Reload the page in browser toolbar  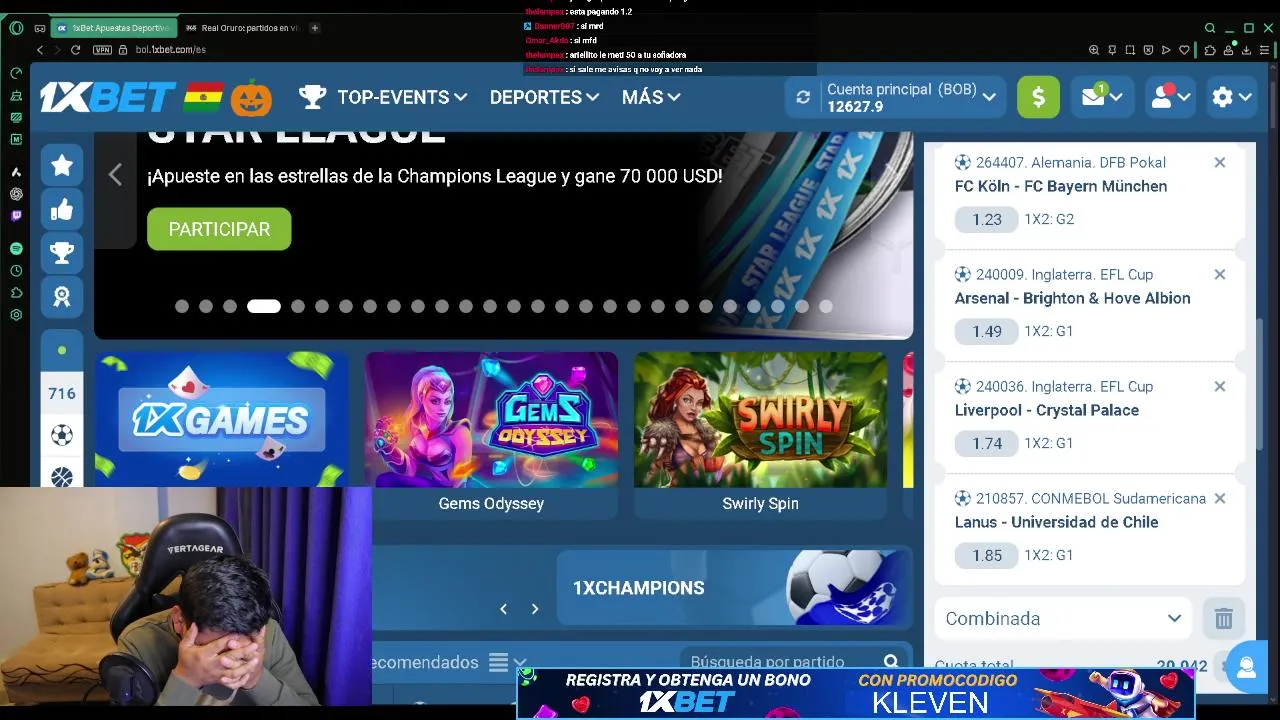tap(75, 49)
